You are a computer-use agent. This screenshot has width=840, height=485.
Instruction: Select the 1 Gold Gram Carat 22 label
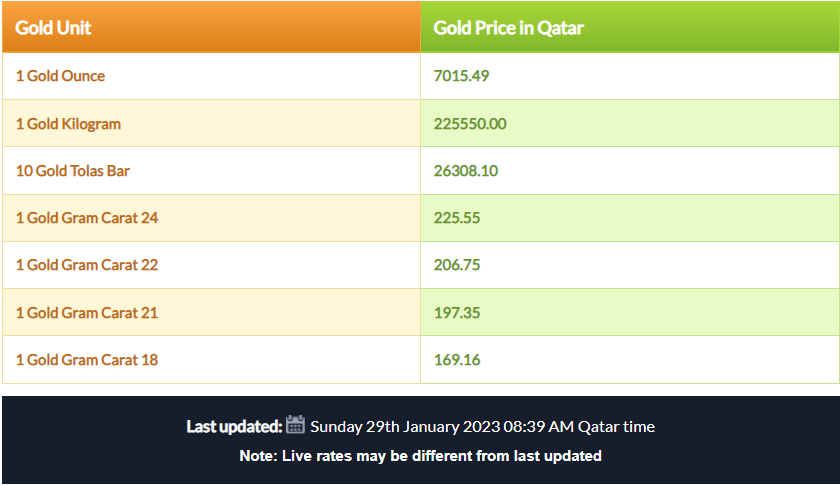point(87,265)
